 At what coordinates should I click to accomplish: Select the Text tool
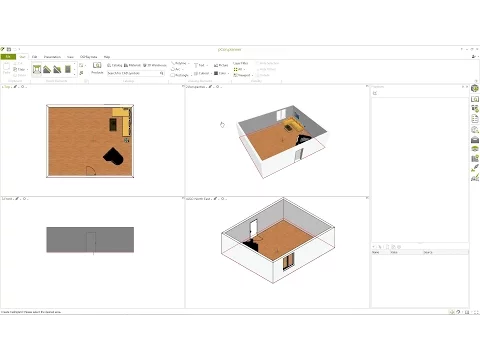pyautogui.click(x=199, y=65)
